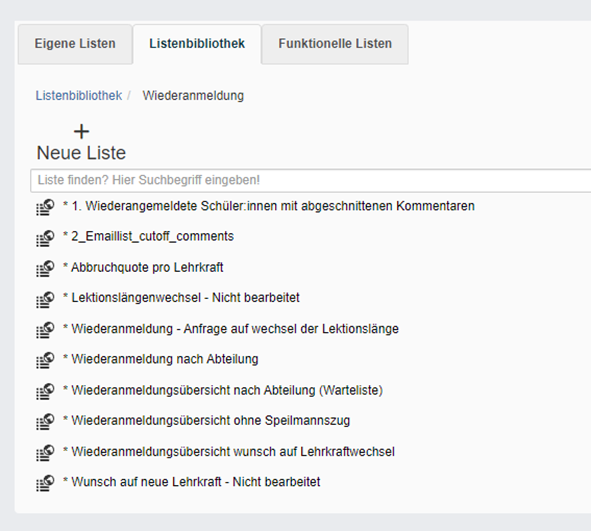Click the plus icon above Neue Liste
This screenshot has height=531, width=591.
point(81,132)
